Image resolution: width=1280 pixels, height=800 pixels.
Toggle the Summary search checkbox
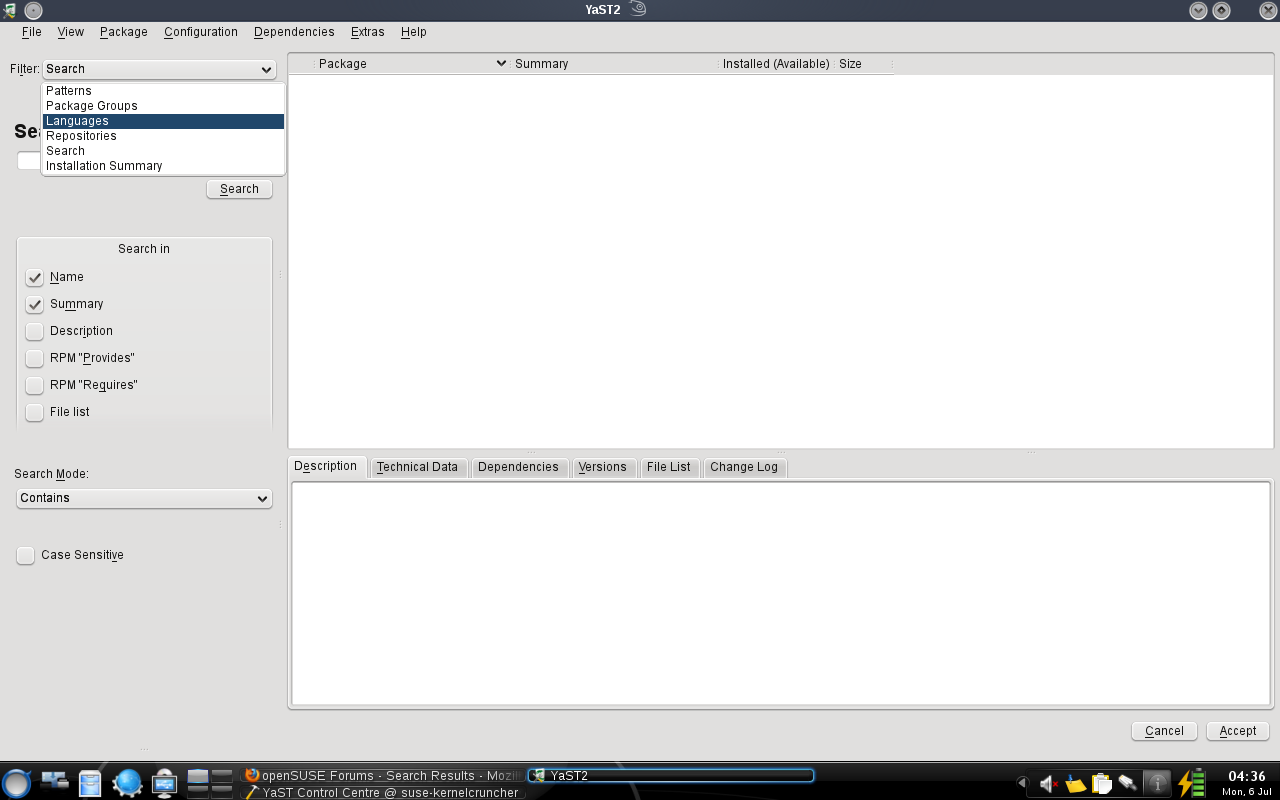[x=35, y=304]
